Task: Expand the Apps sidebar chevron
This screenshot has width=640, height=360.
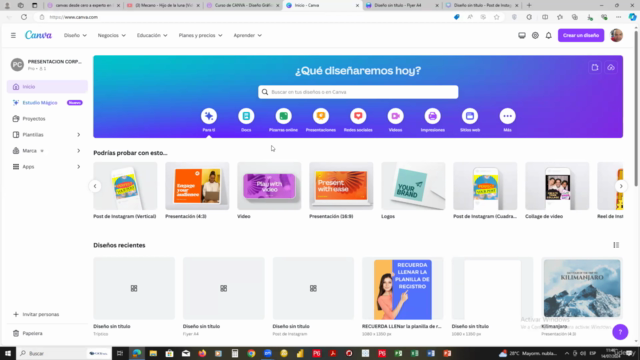Action: [x=79, y=167]
